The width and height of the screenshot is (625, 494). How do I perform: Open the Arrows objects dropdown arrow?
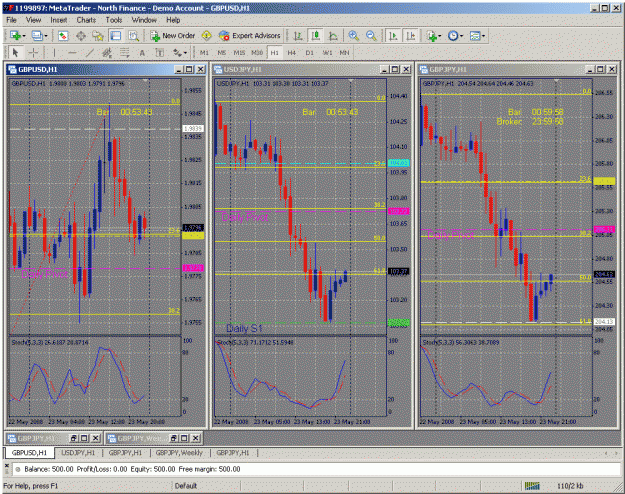pos(185,53)
